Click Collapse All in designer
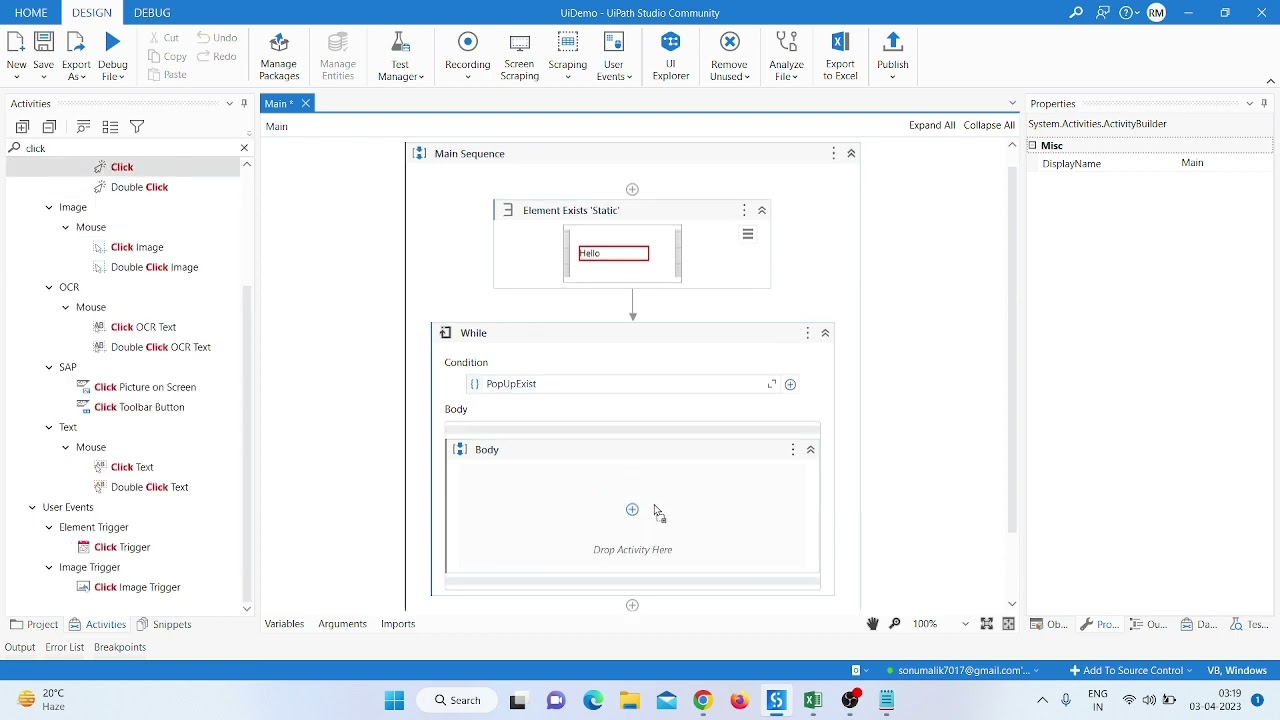 click(989, 125)
